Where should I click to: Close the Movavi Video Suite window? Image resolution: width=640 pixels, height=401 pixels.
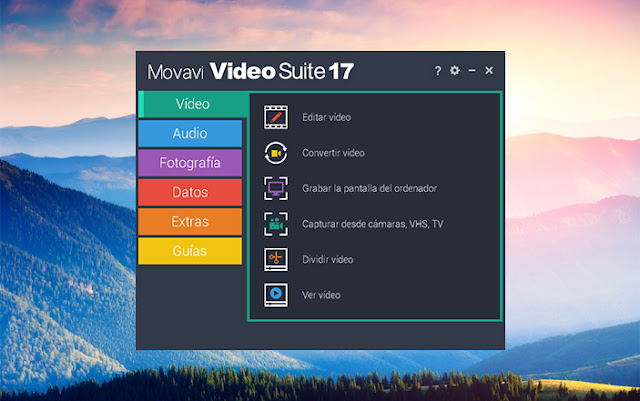pyautogui.click(x=489, y=71)
